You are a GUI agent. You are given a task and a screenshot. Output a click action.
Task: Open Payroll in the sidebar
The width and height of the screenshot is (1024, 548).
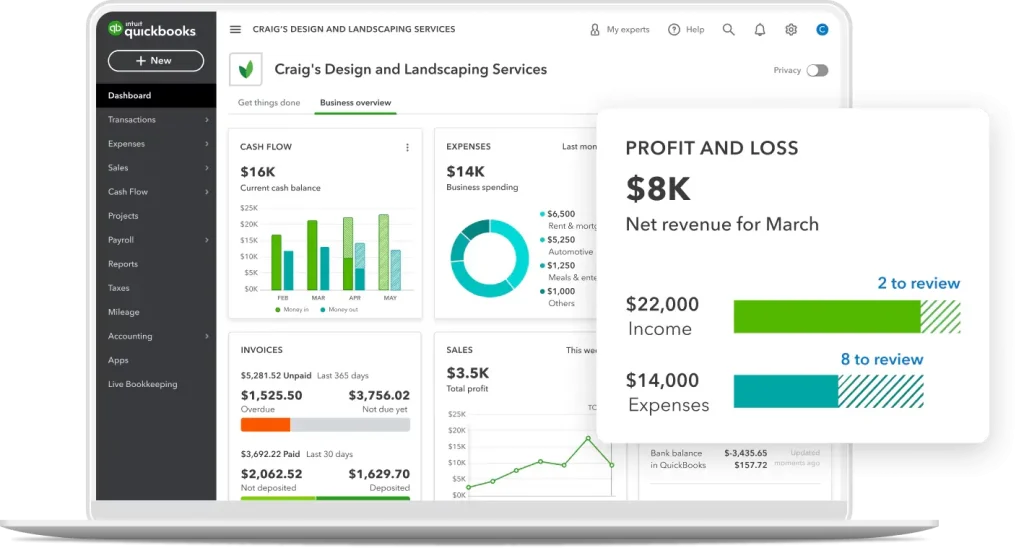point(121,240)
